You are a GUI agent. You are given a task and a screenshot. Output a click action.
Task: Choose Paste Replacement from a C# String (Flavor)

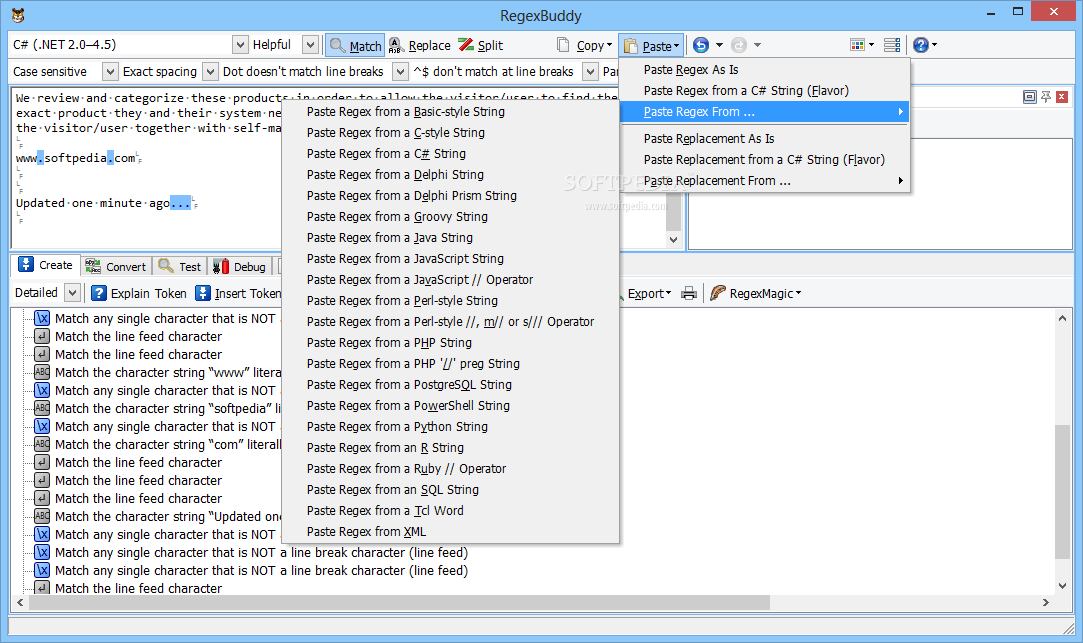coord(765,160)
